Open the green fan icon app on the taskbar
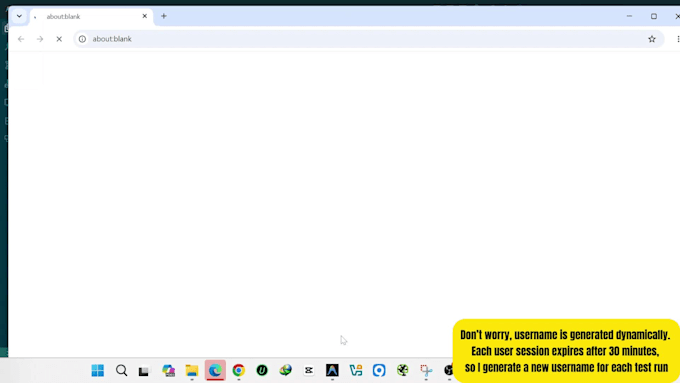Screen dimensions: 680x383 [402, 370]
